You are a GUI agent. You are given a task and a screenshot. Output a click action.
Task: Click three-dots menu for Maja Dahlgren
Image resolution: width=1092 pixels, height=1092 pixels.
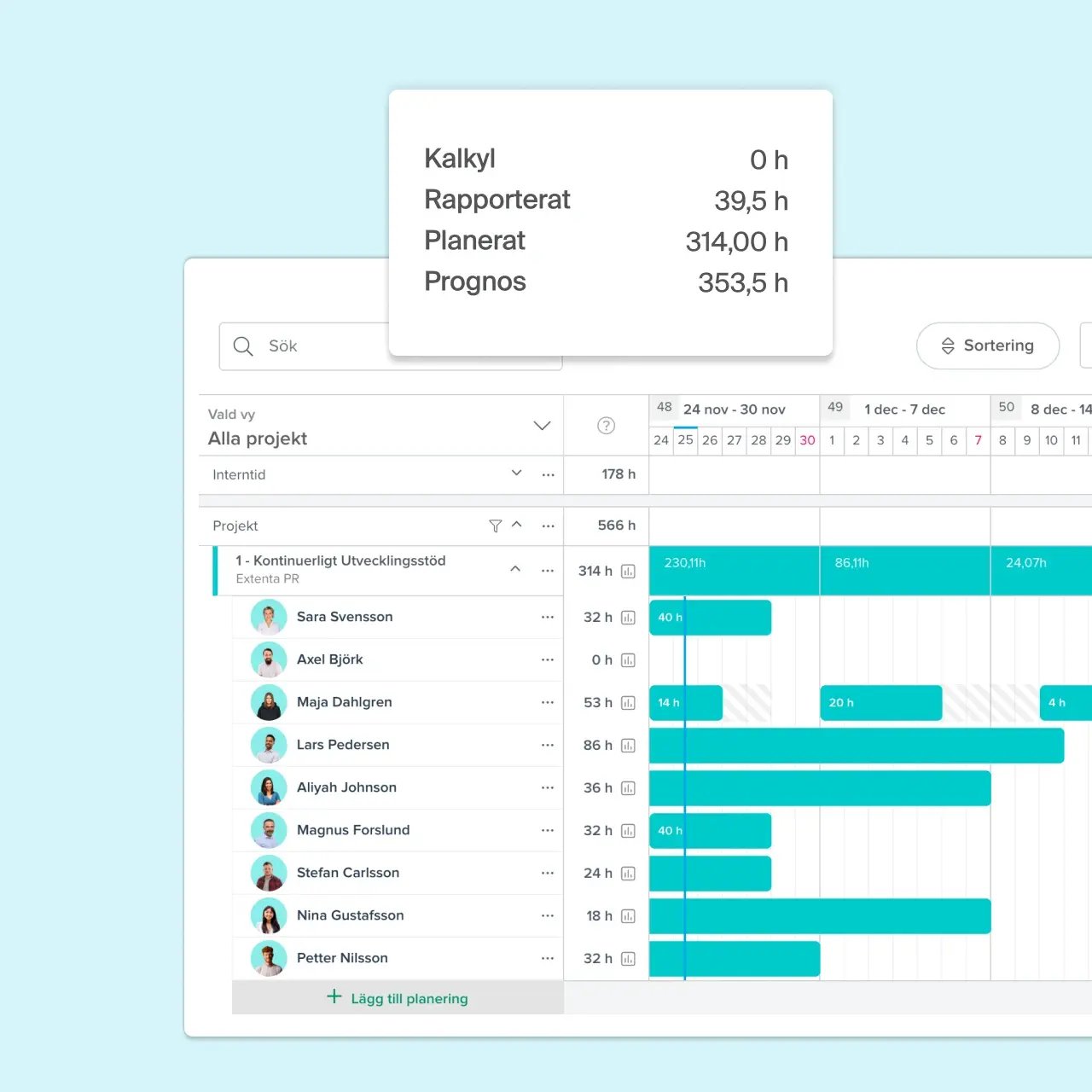(548, 702)
